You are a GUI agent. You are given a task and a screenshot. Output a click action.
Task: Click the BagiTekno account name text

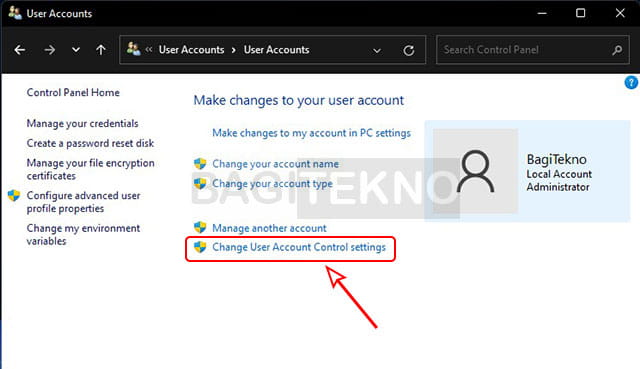pos(556,159)
